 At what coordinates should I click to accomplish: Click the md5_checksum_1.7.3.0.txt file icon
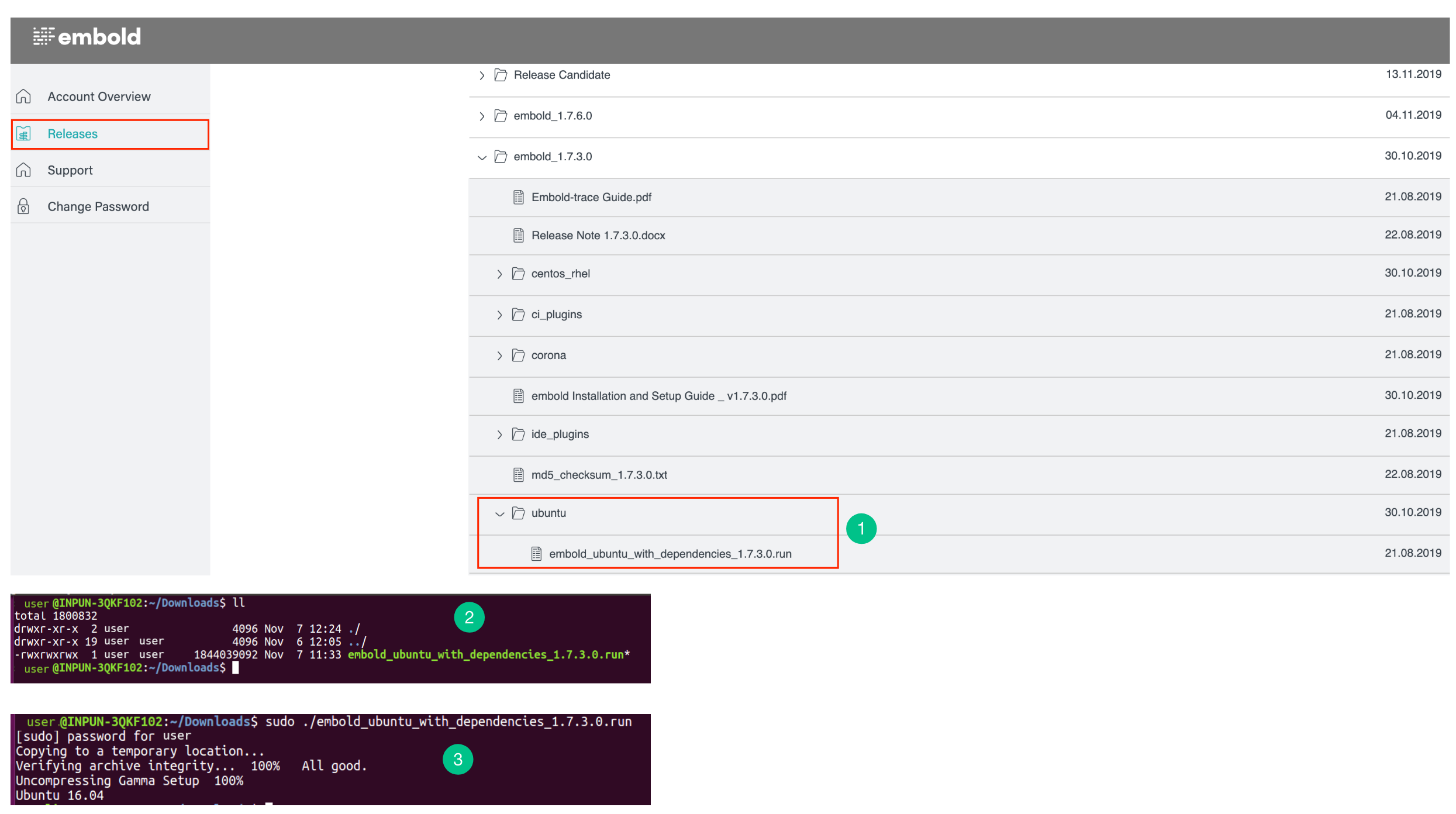click(519, 475)
